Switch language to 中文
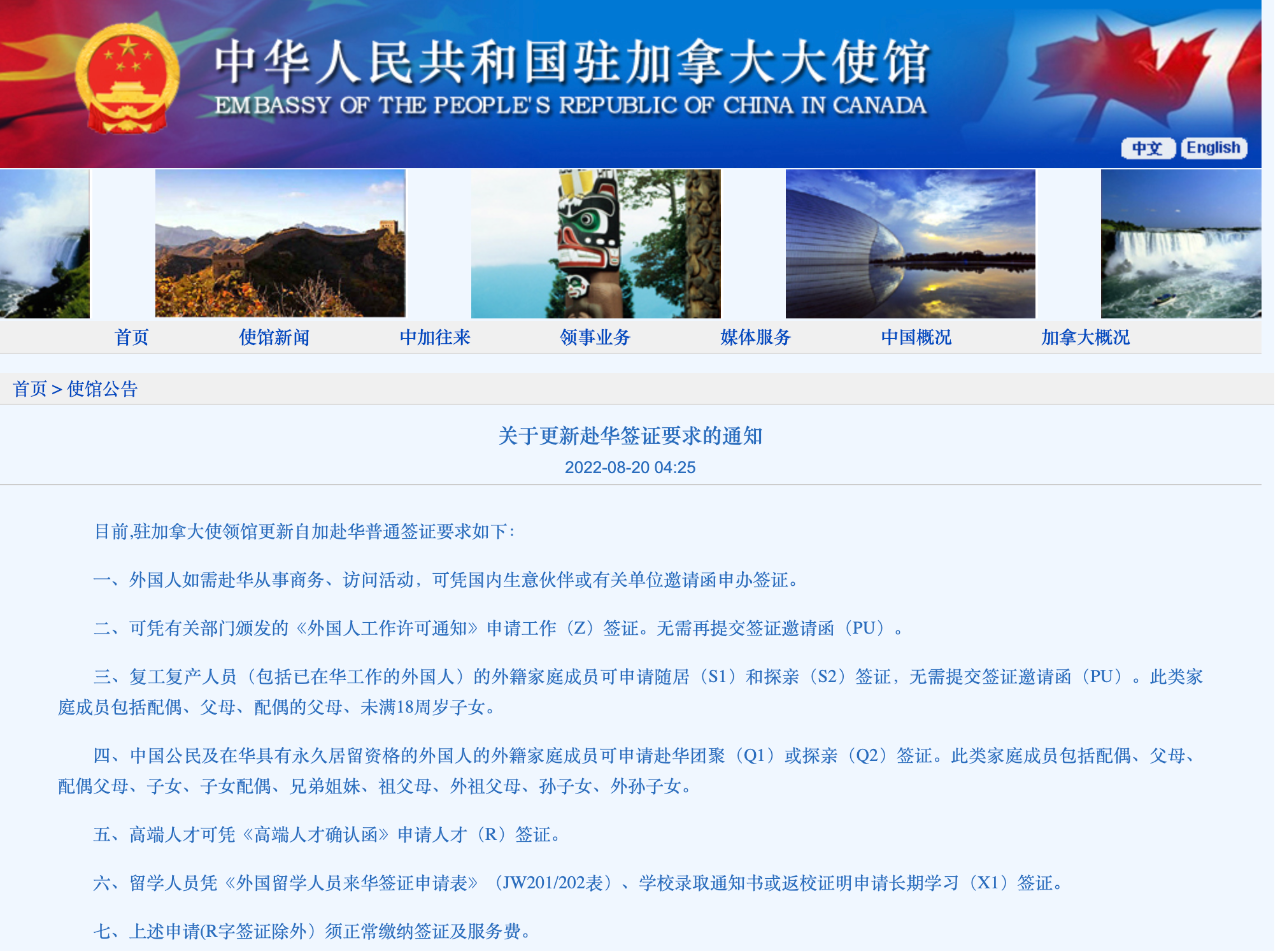The height and width of the screenshot is (951, 1280). click(x=1147, y=148)
